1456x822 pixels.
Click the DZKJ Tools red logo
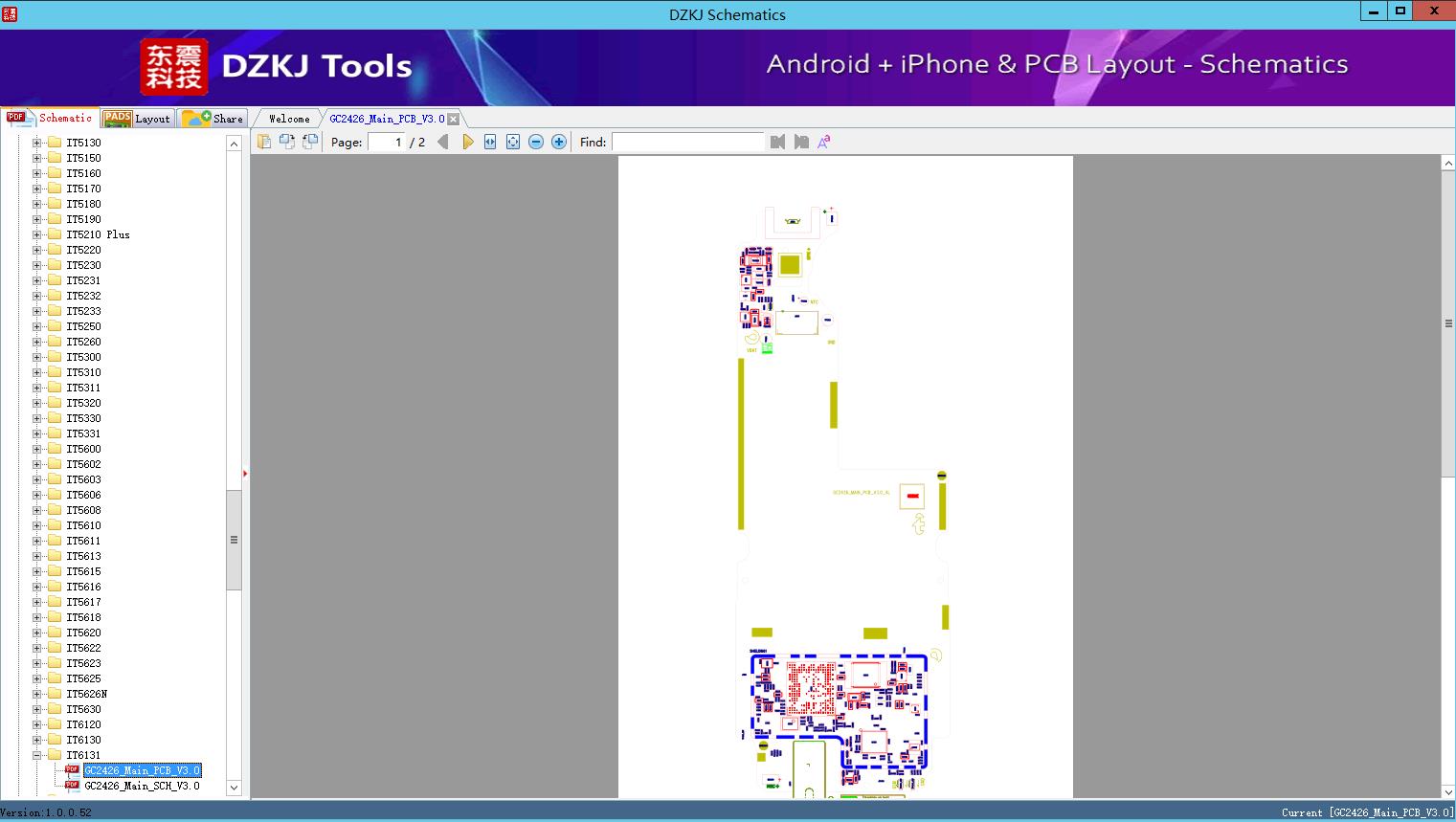coord(173,67)
